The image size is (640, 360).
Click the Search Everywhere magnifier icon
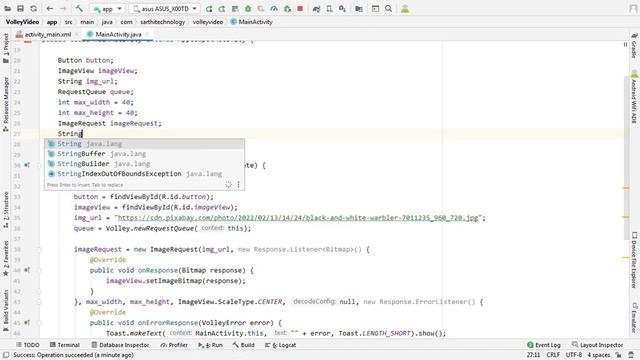(x=389, y=9)
